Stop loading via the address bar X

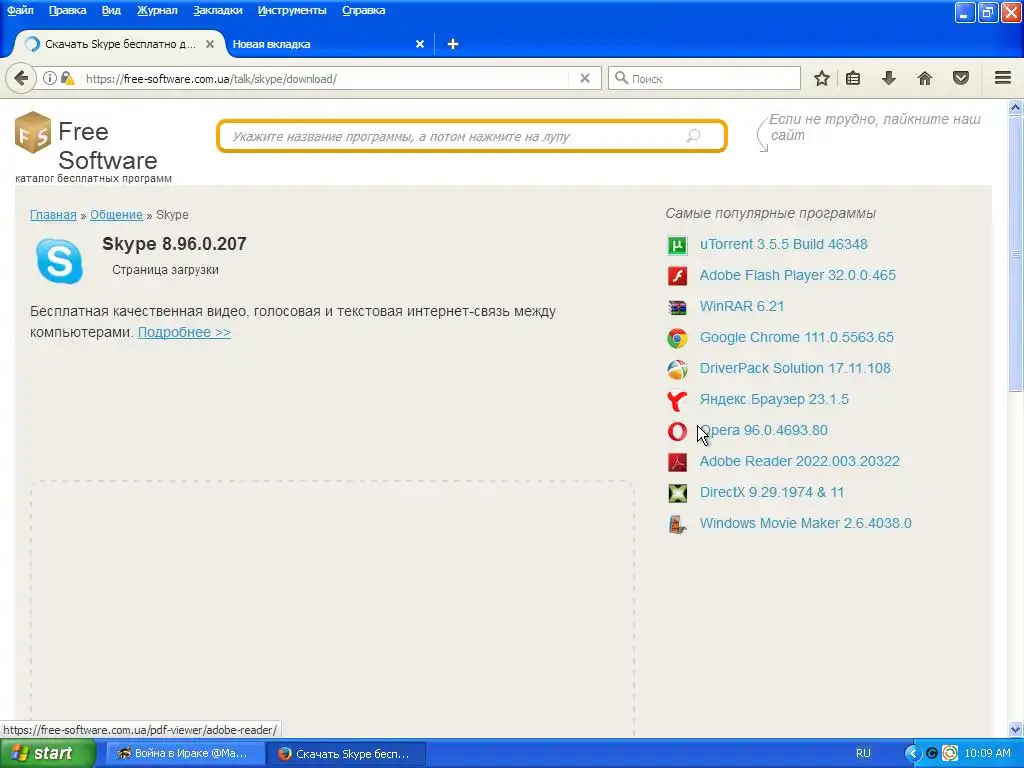tap(585, 78)
